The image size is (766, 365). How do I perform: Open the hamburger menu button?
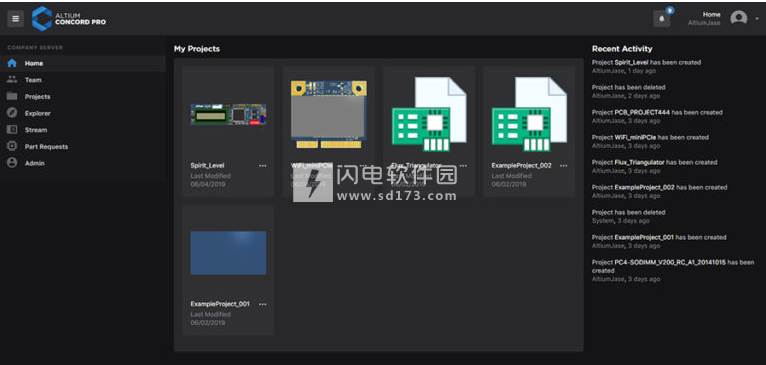[15, 19]
